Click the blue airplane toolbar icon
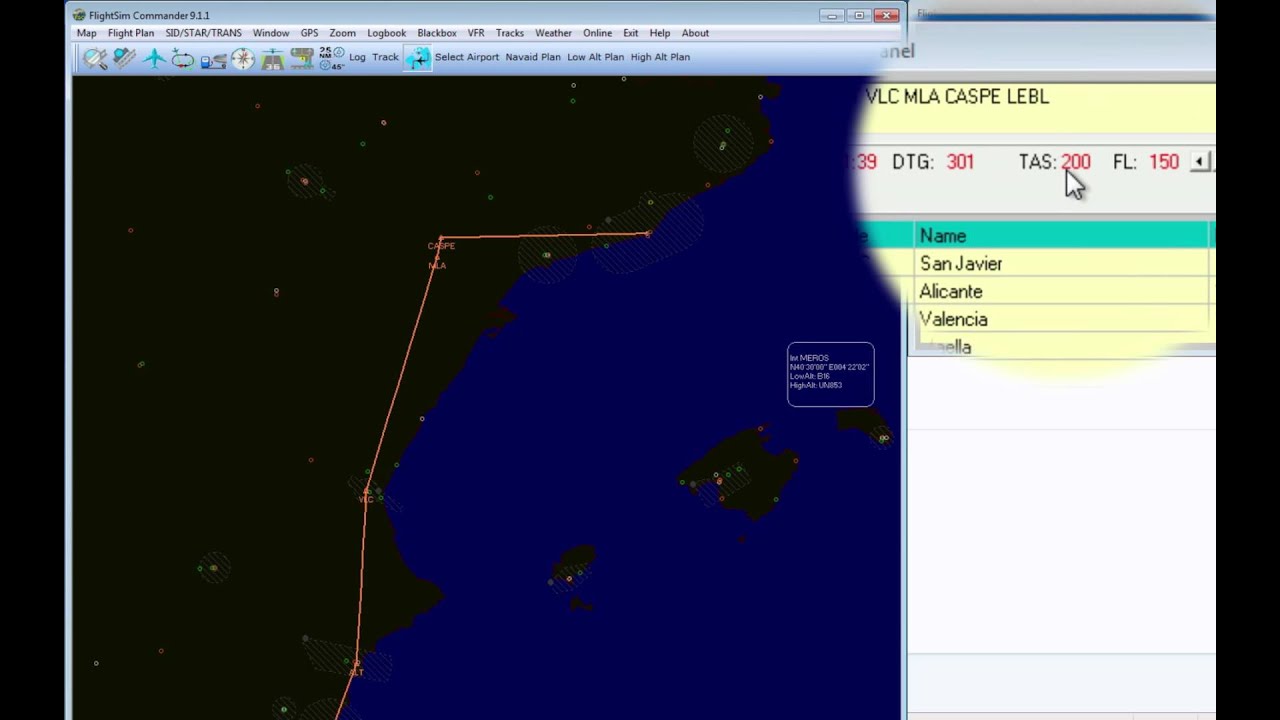Screen dimensions: 1280x720 154,58
